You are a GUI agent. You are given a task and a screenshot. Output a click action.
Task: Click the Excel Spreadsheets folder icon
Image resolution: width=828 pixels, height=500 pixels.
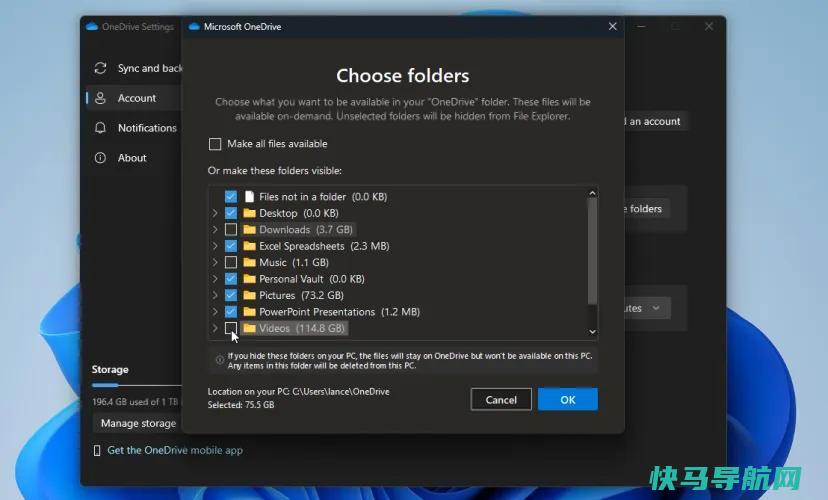pos(250,246)
